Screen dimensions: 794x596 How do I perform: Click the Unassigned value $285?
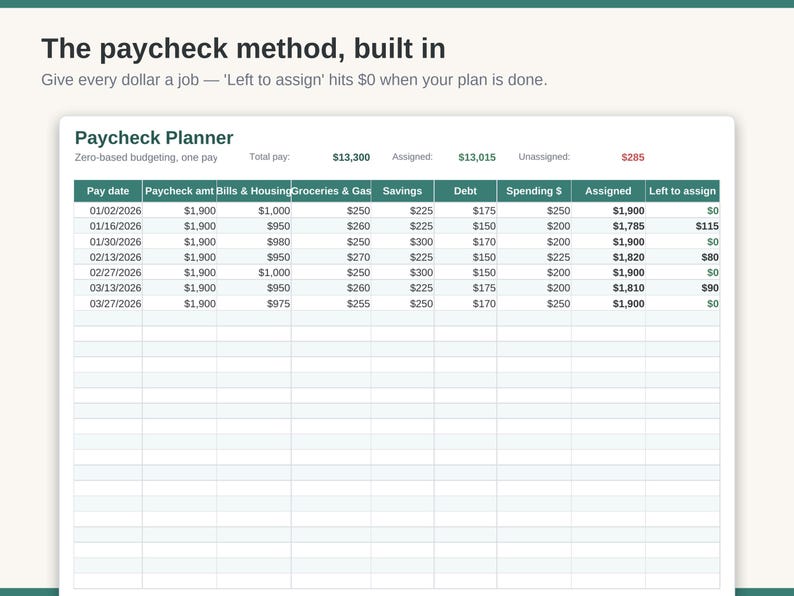[633, 157]
